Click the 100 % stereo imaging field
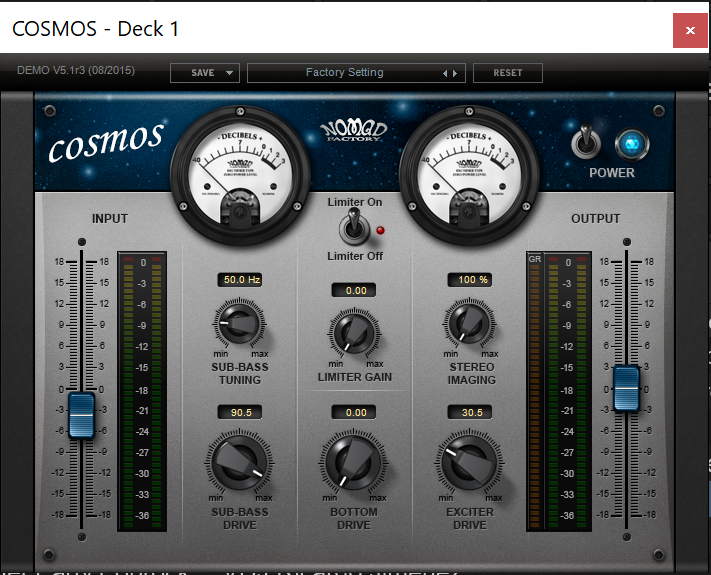The image size is (711, 575). [470, 280]
